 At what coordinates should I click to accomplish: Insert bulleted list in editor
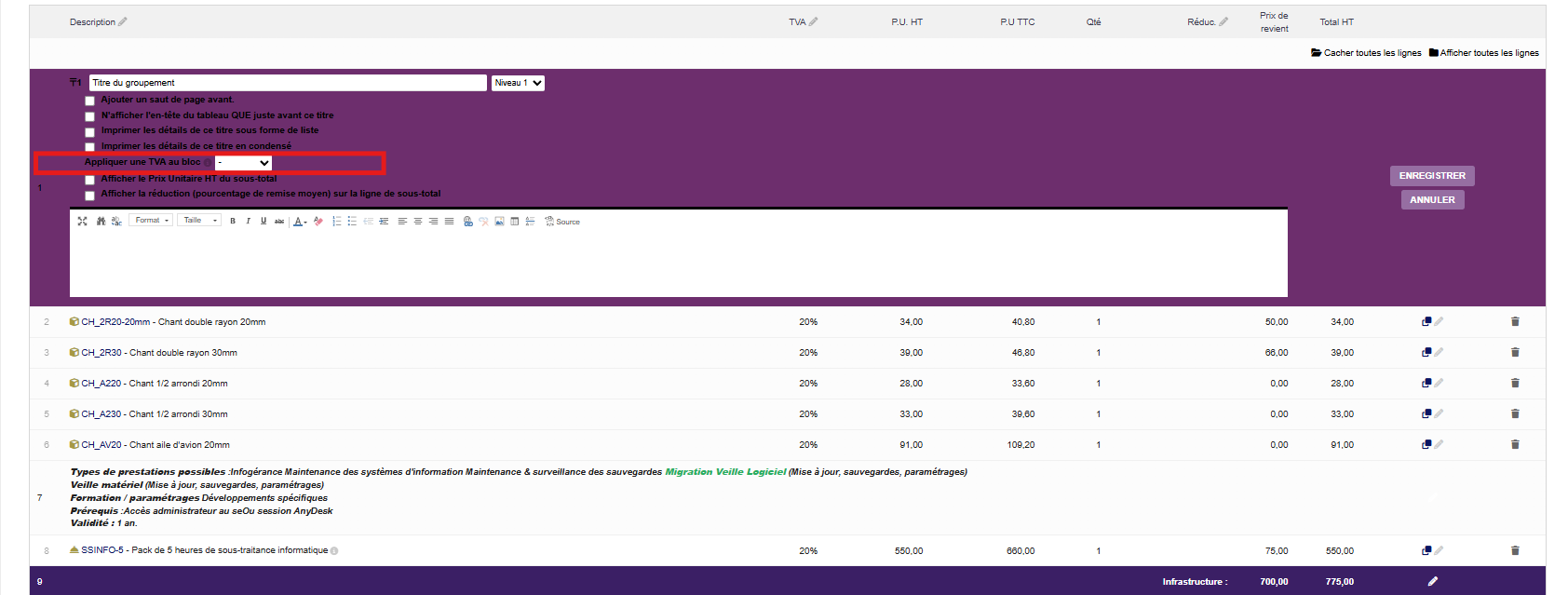[352, 221]
